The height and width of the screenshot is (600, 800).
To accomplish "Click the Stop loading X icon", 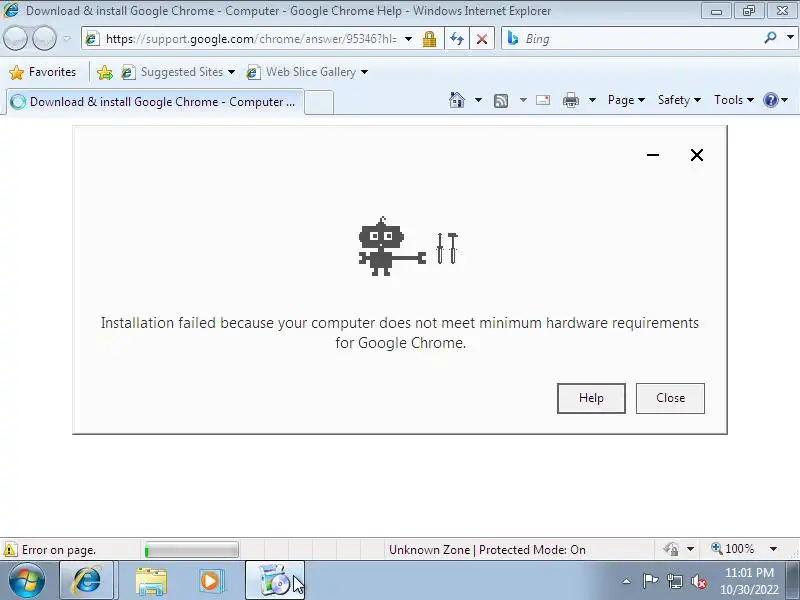I will (x=481, y=39).
